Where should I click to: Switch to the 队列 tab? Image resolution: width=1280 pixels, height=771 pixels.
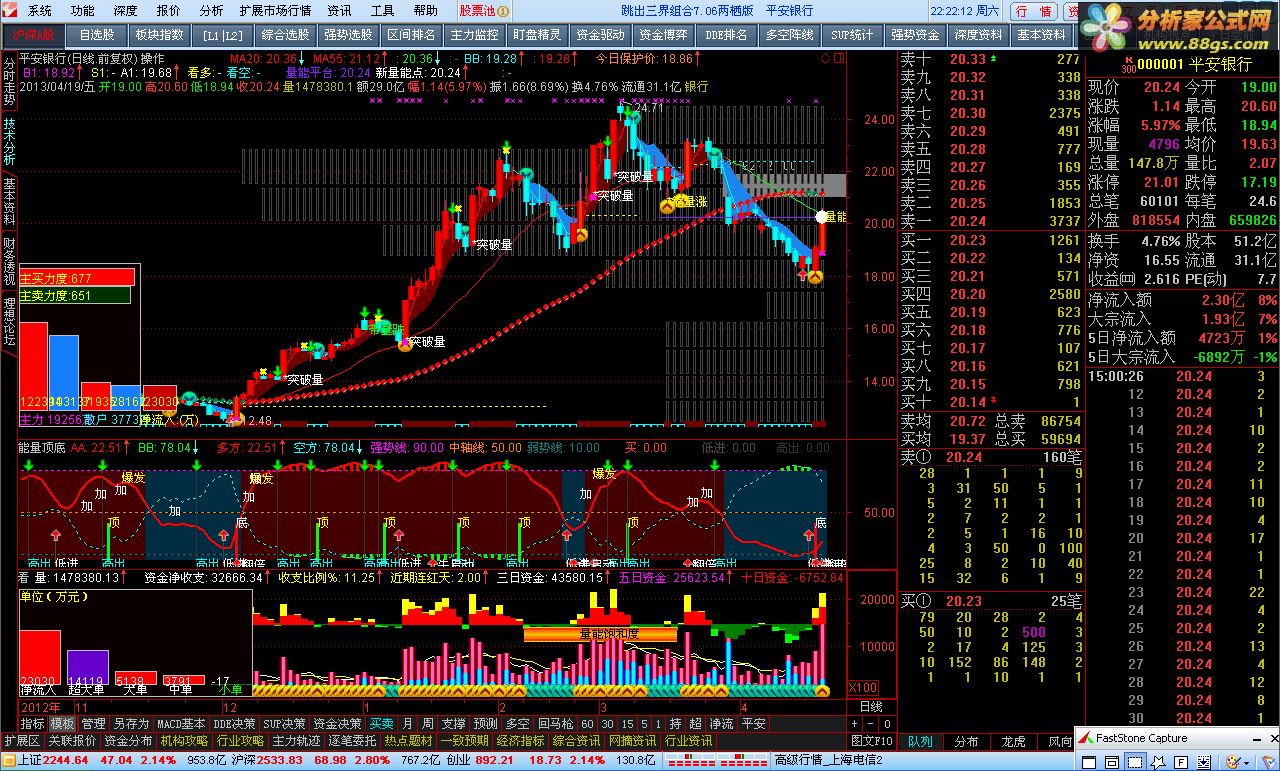point(920,741)
